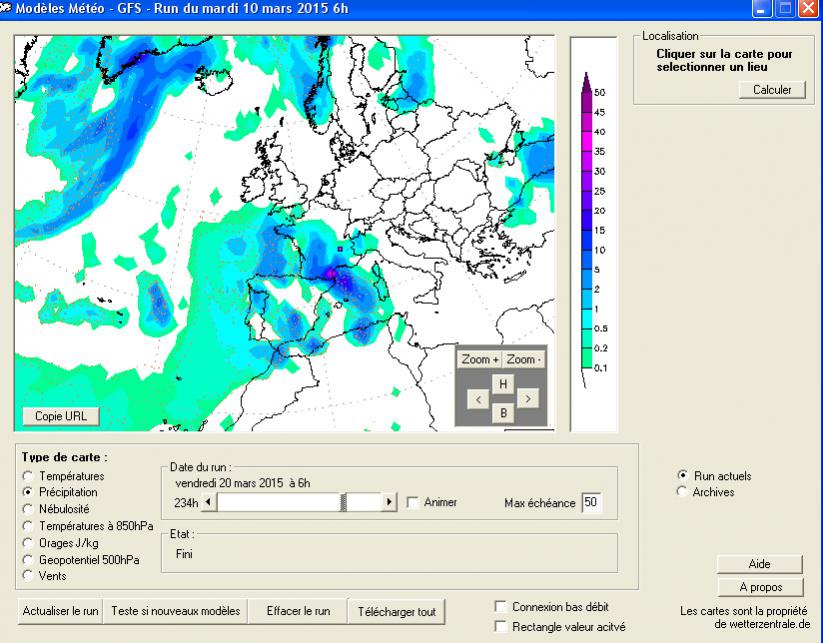
Task: Click 'vendredi 20 mars 2015 à 6h' text
Action: click(x=242, y=483)
